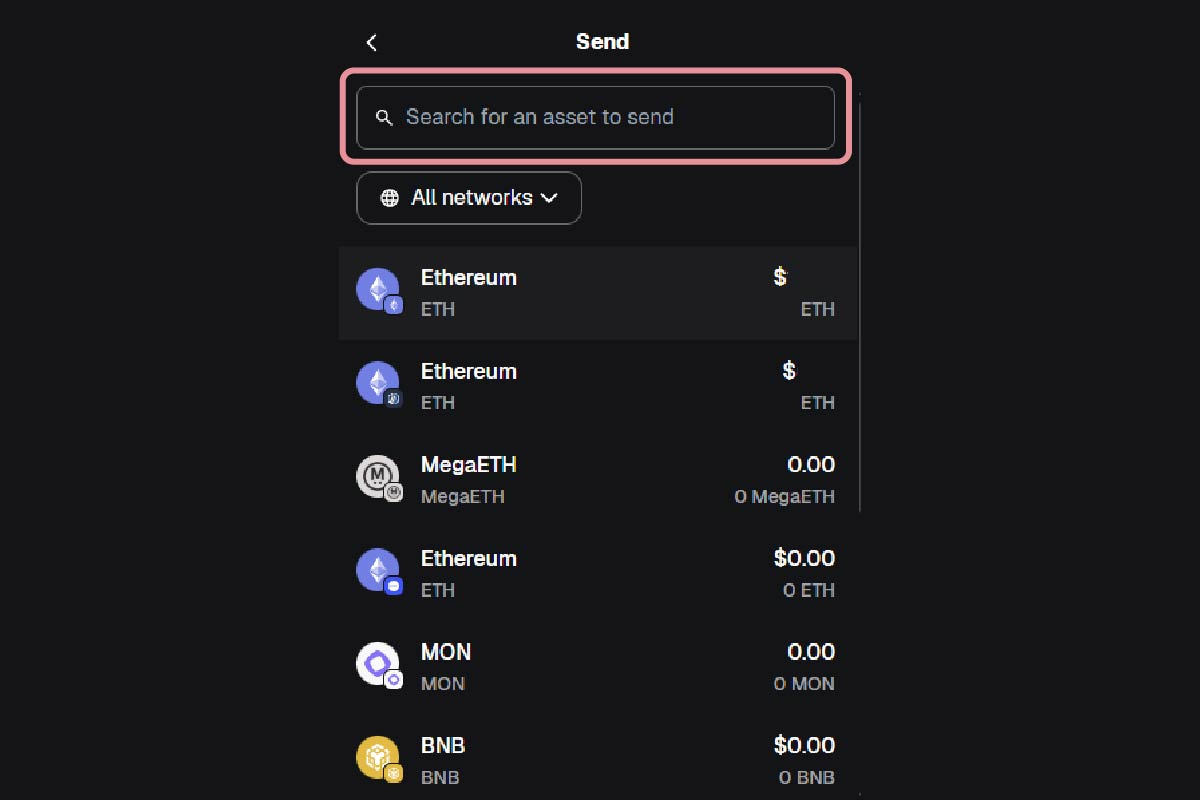Image resolution: width=1200 pixels, height=800 pixels.
Task: Focus the 'Search for an asset to send' field
Action: tap(600, 117)
